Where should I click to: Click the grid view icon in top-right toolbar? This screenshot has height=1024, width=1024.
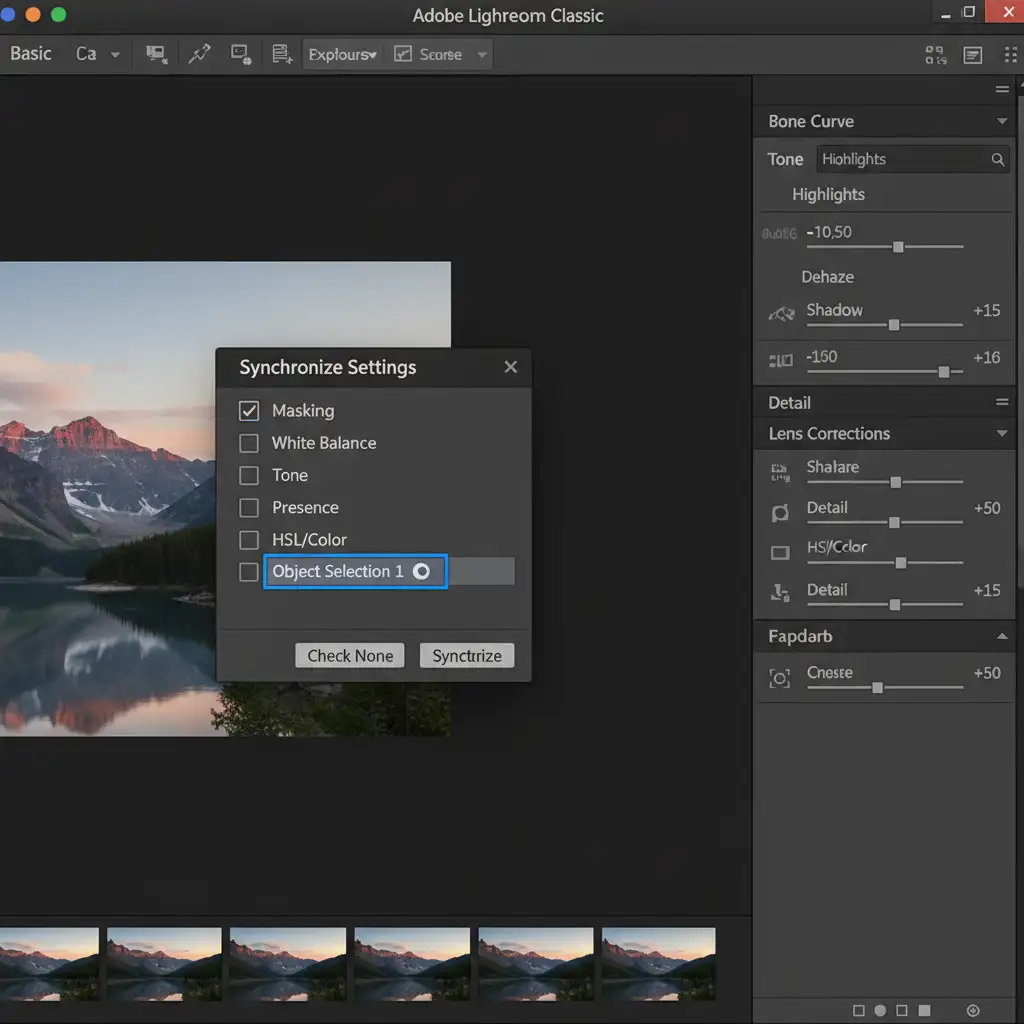coord(935,55)
